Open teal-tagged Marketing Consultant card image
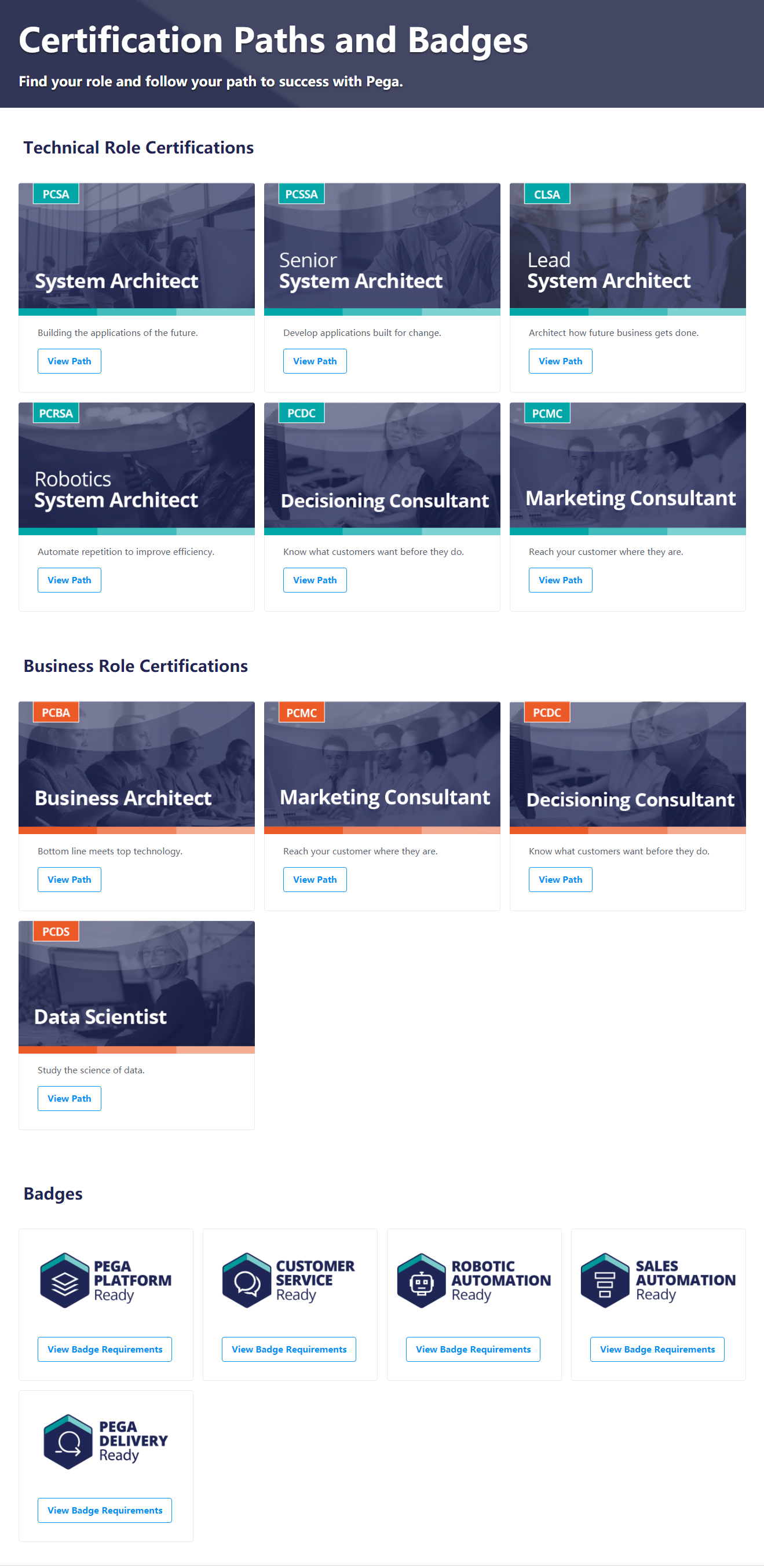764x1568 pixels. 628,469
